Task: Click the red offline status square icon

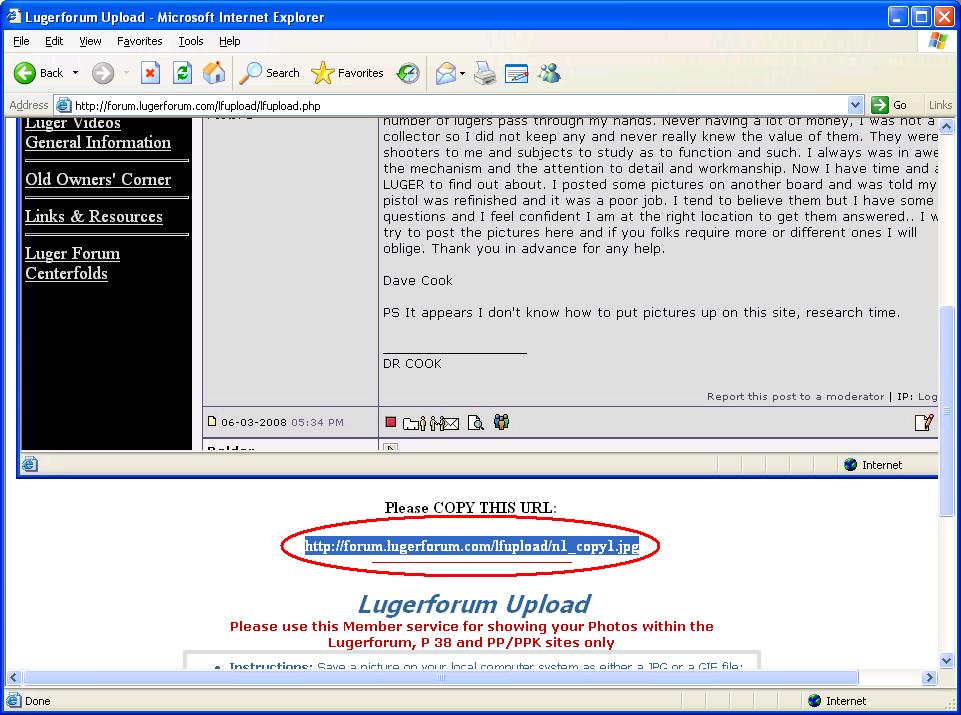Action: tap(390, 422)
